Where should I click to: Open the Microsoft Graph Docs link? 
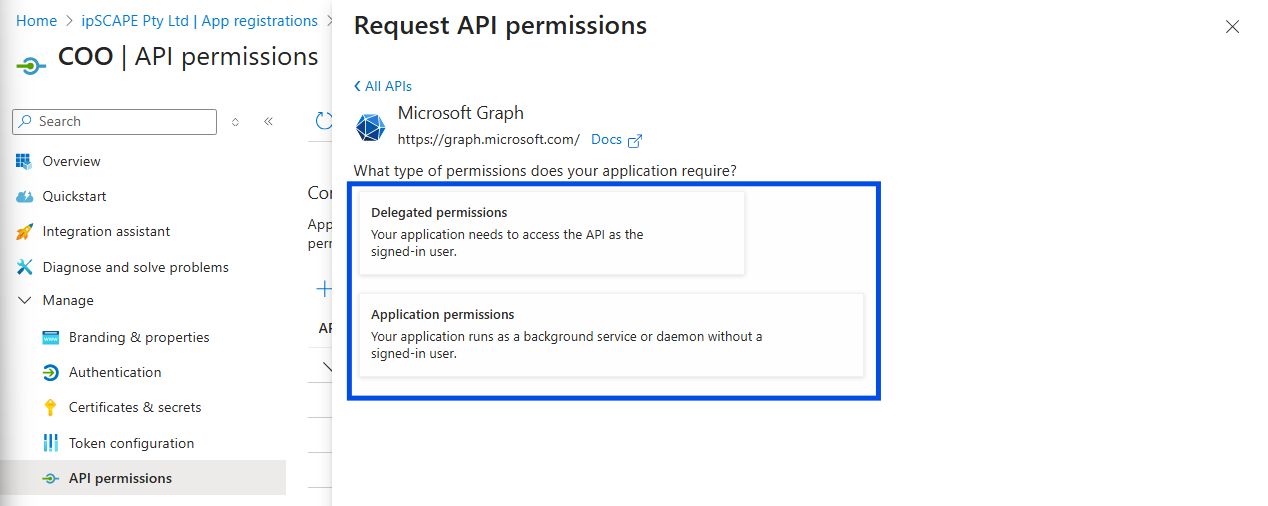pos(615,140)
